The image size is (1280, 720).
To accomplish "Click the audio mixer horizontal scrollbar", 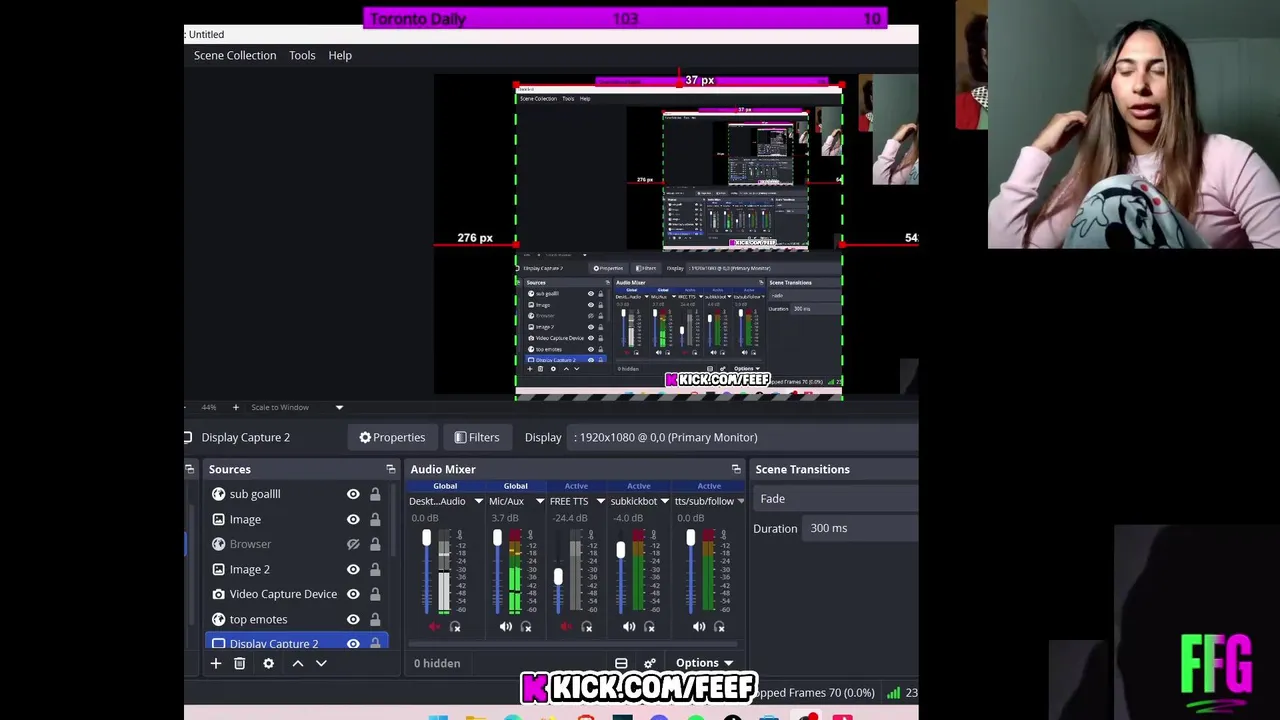I will click(574, 644).
